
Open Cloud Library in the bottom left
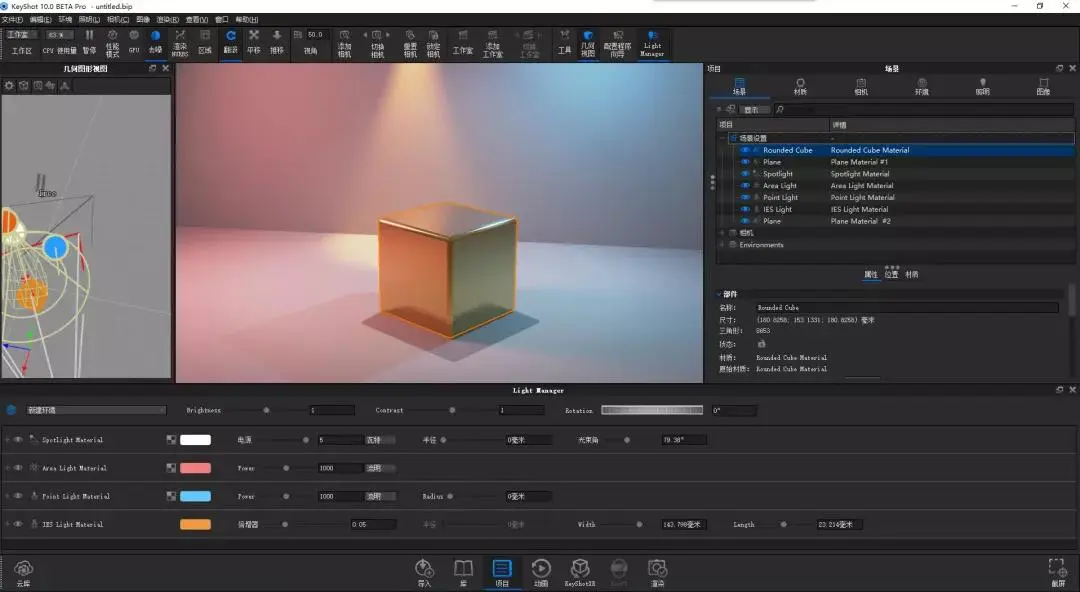[x=23, y=573]
